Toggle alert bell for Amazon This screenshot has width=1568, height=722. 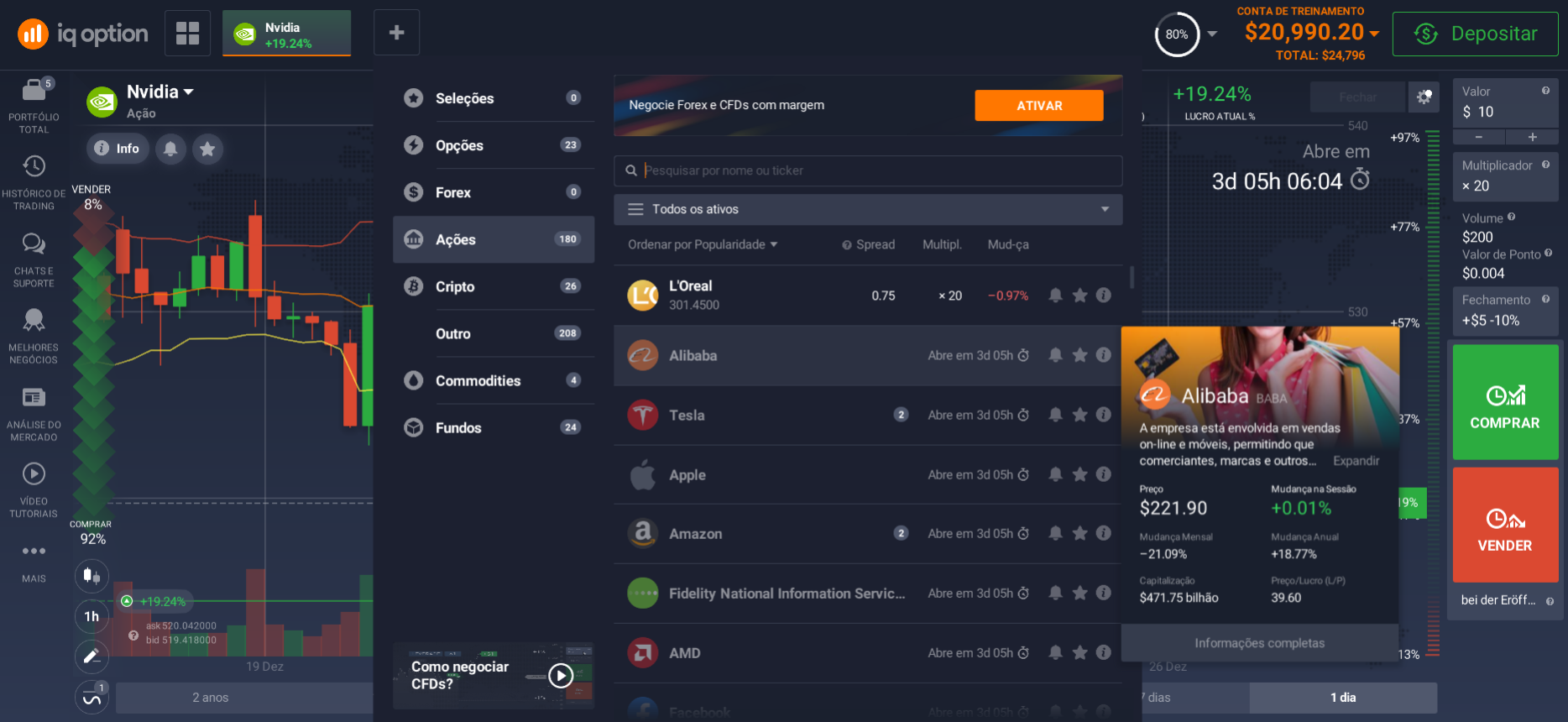1056,533
